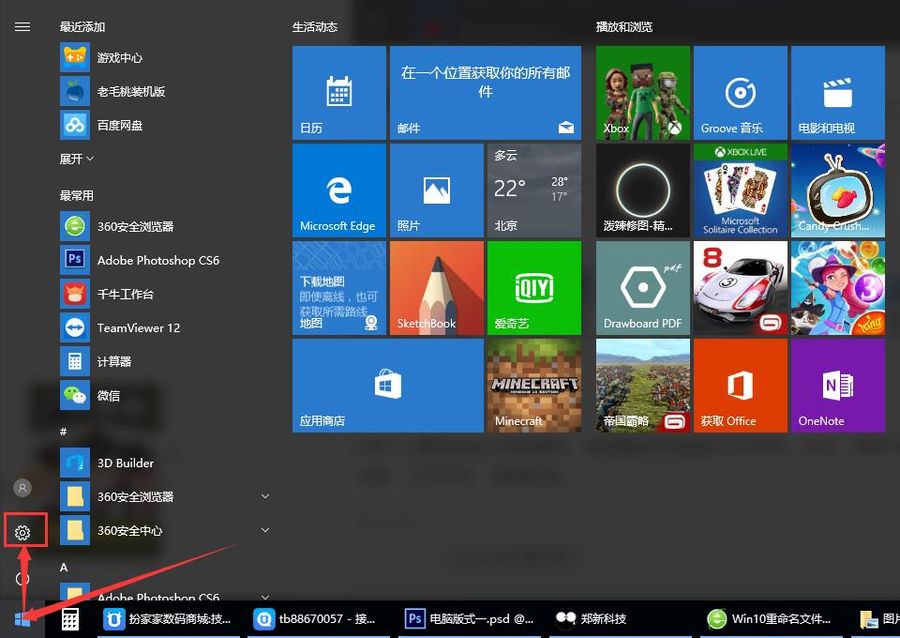
Task: Launch Microsoft Solitaire Collection tile
Action: pos(740,190)
